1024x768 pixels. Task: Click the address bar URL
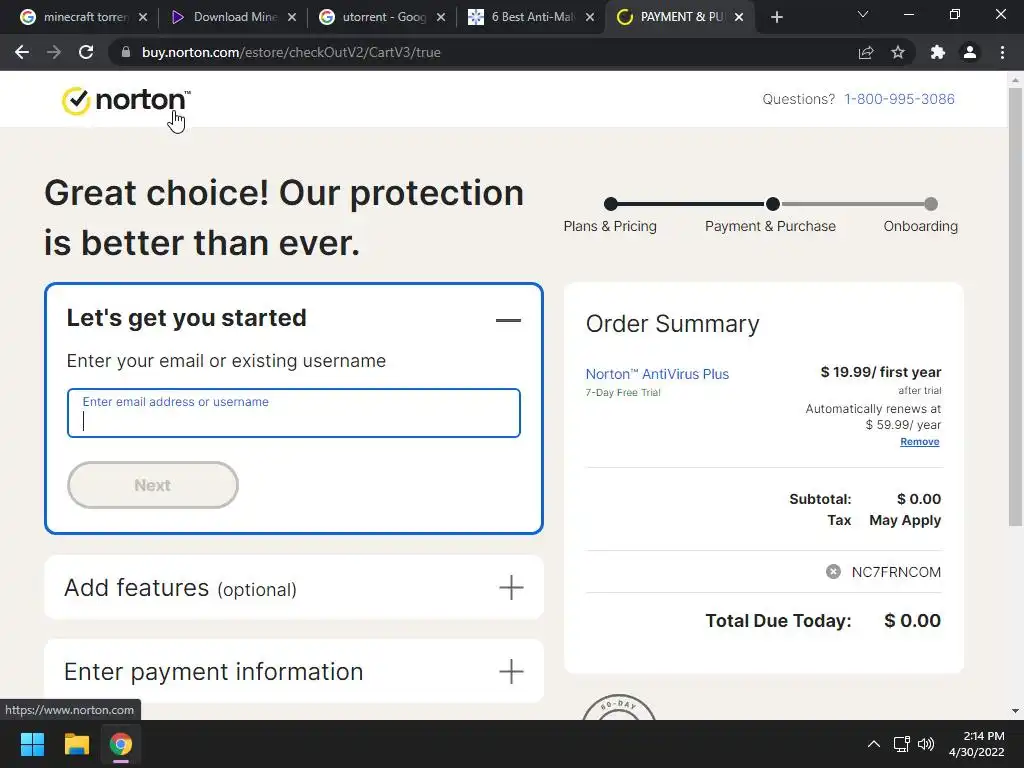point(291,52)
